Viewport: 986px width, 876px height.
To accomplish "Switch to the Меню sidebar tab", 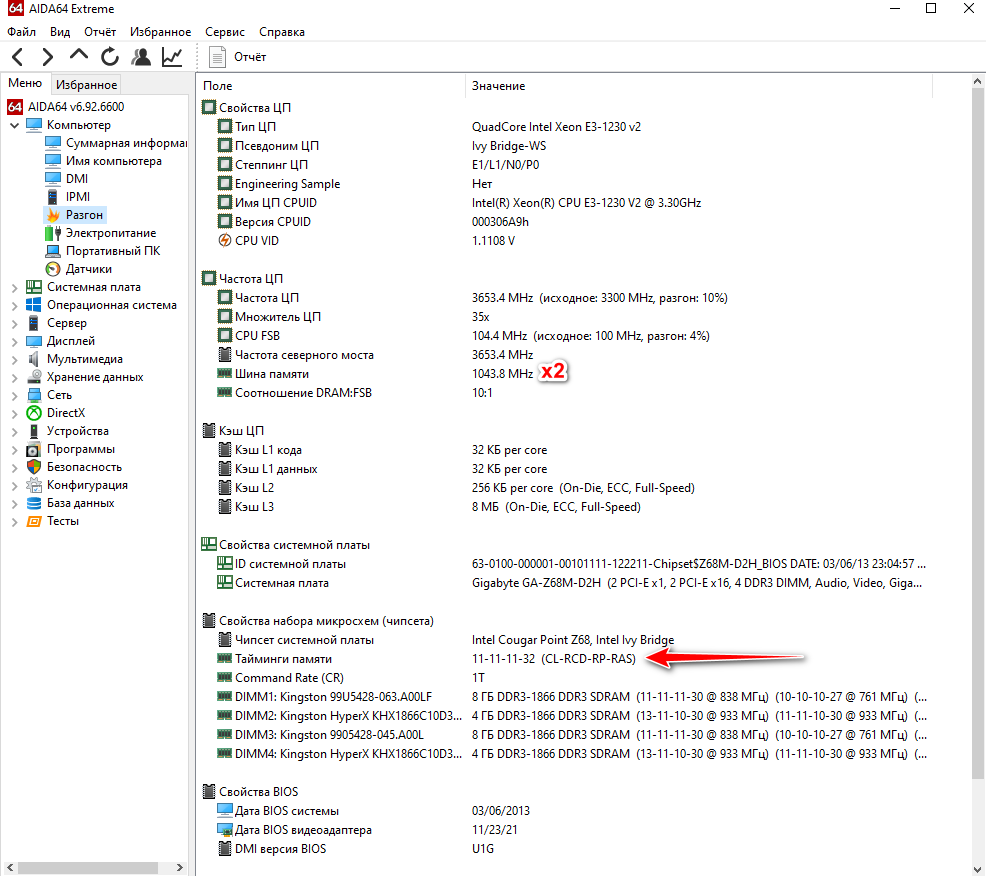I will (x=25, y=84).
